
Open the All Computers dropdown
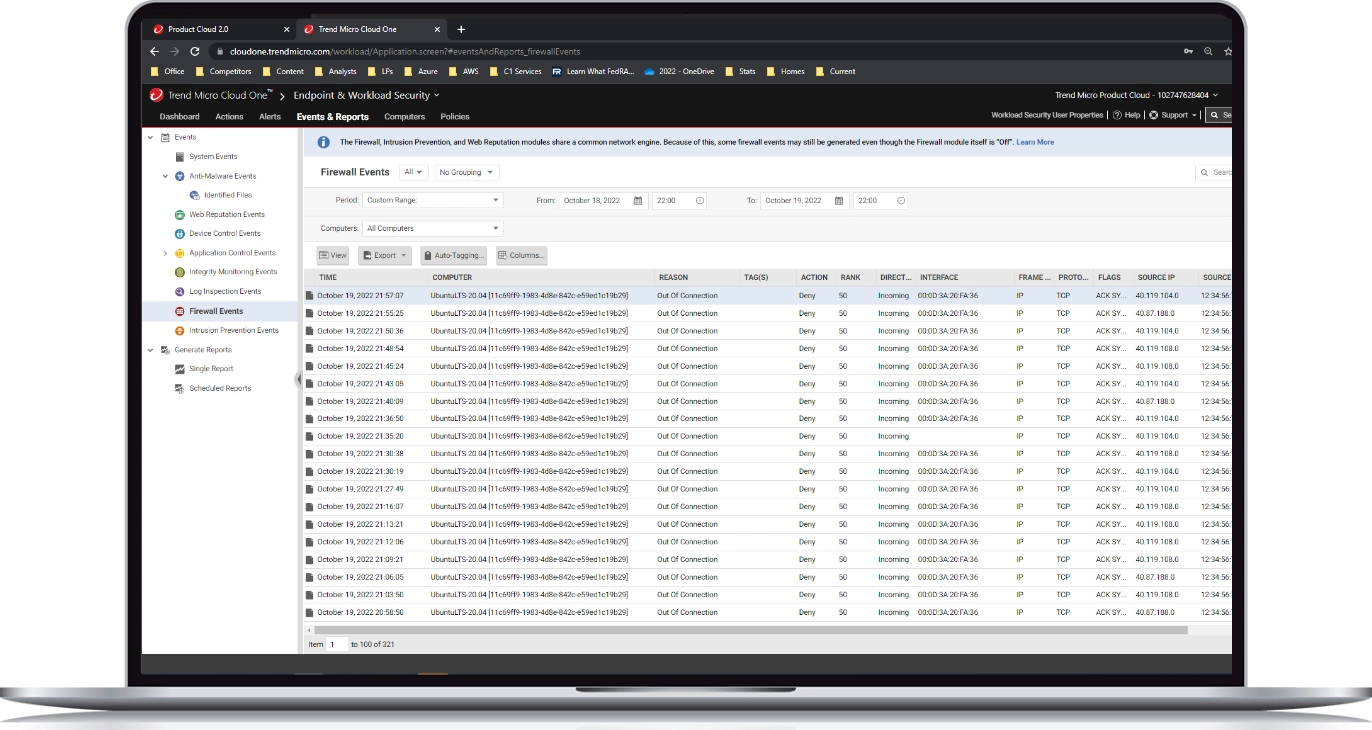tap(432, 229)
